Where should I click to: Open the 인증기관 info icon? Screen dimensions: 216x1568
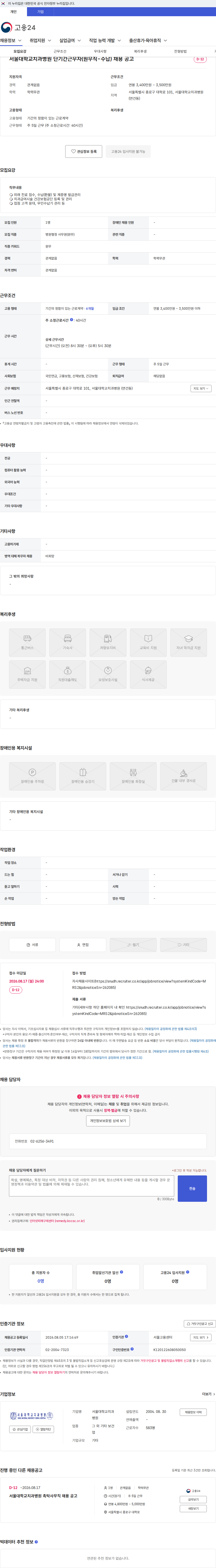pos(126,1337)
